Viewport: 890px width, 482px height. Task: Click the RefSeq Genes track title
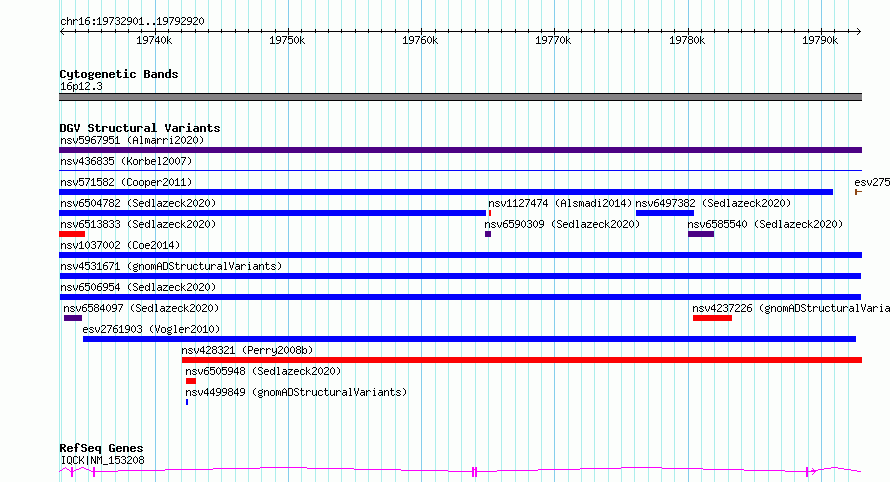(101, 448)
